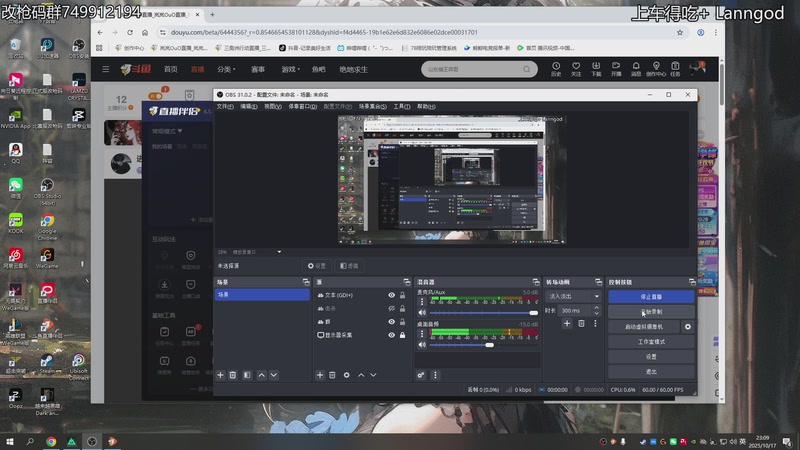Screen dimensions: 800x450
Task: Remove the transition using the trash icon
Action: [581, 323]
